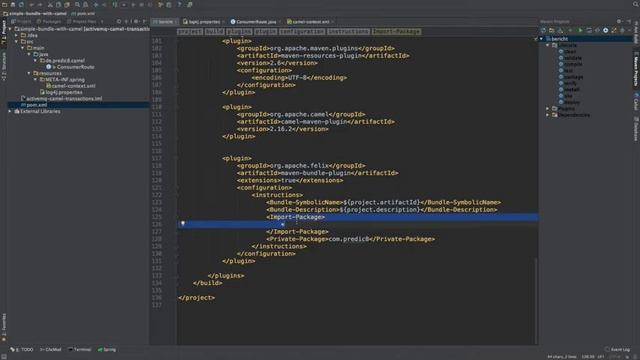Click the Help question mark icon
This screenshot has width=640, height=360.
pyautogui.click(x=179, y=4)
